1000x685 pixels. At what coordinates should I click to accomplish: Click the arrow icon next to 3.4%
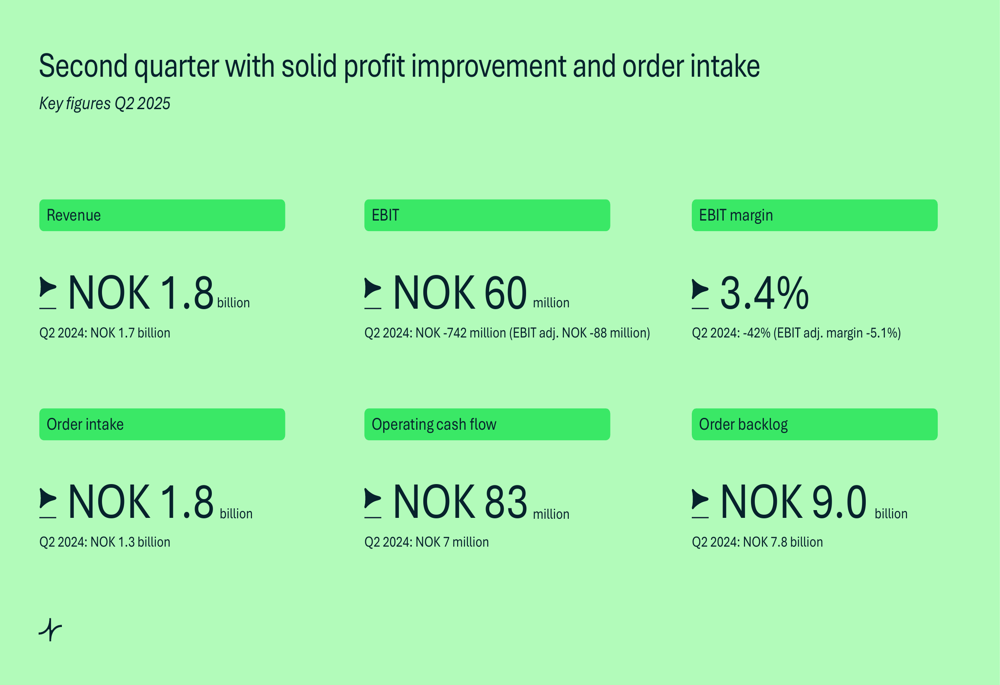(700, 293)
